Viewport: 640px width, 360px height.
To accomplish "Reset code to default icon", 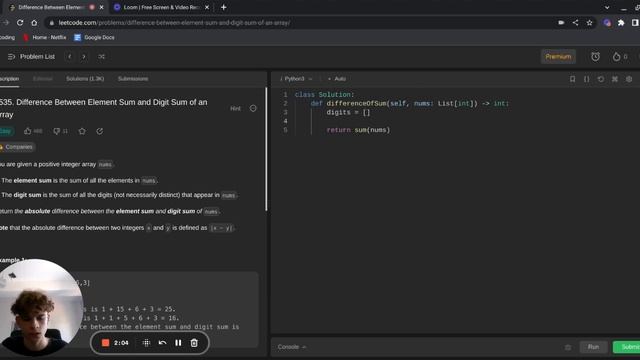I will point(601,79).
